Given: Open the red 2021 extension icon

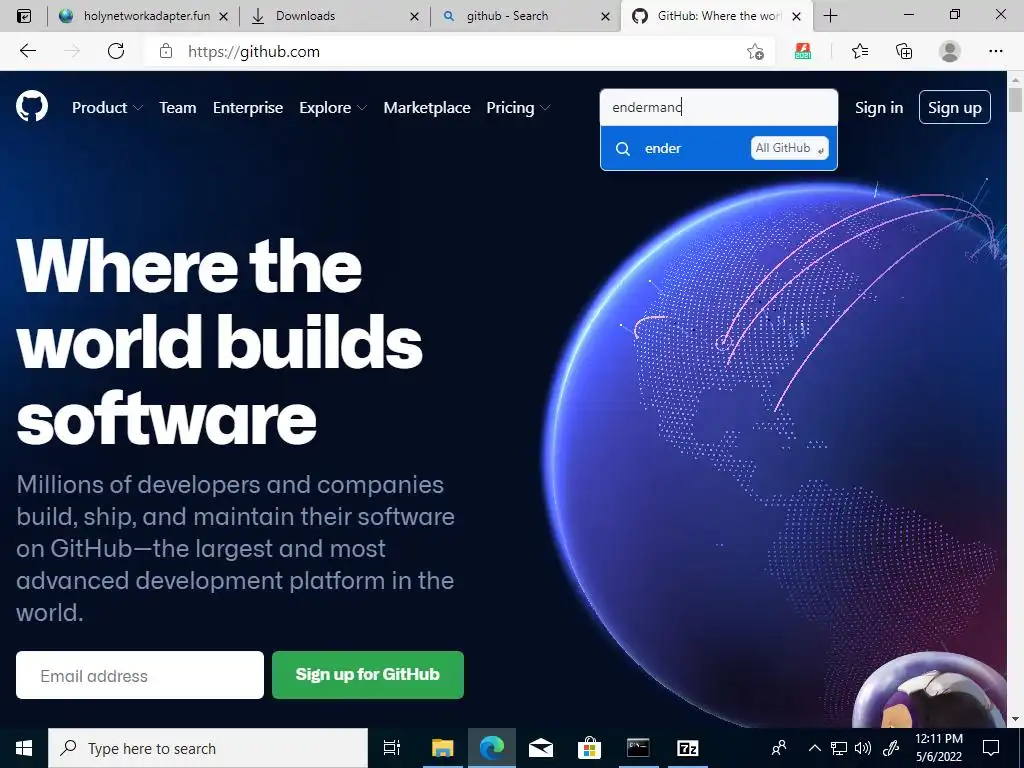Looking at the screenshot, I should tap(803, 51).
